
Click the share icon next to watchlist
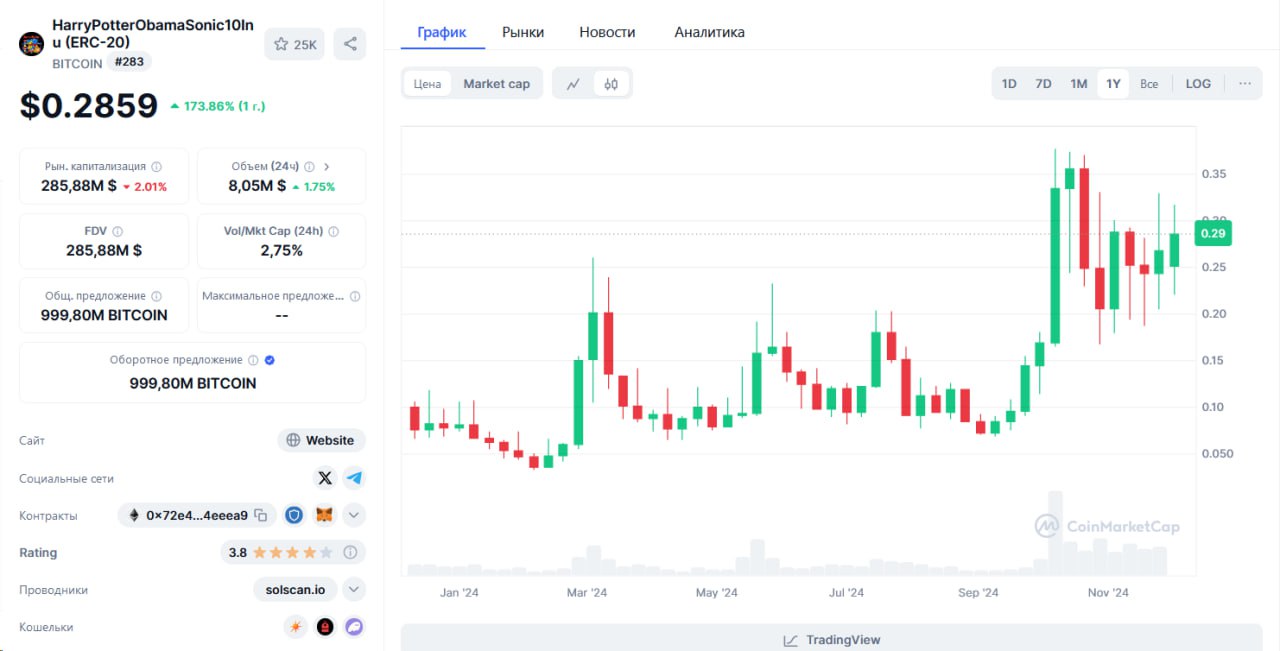[x=350, y=44]
